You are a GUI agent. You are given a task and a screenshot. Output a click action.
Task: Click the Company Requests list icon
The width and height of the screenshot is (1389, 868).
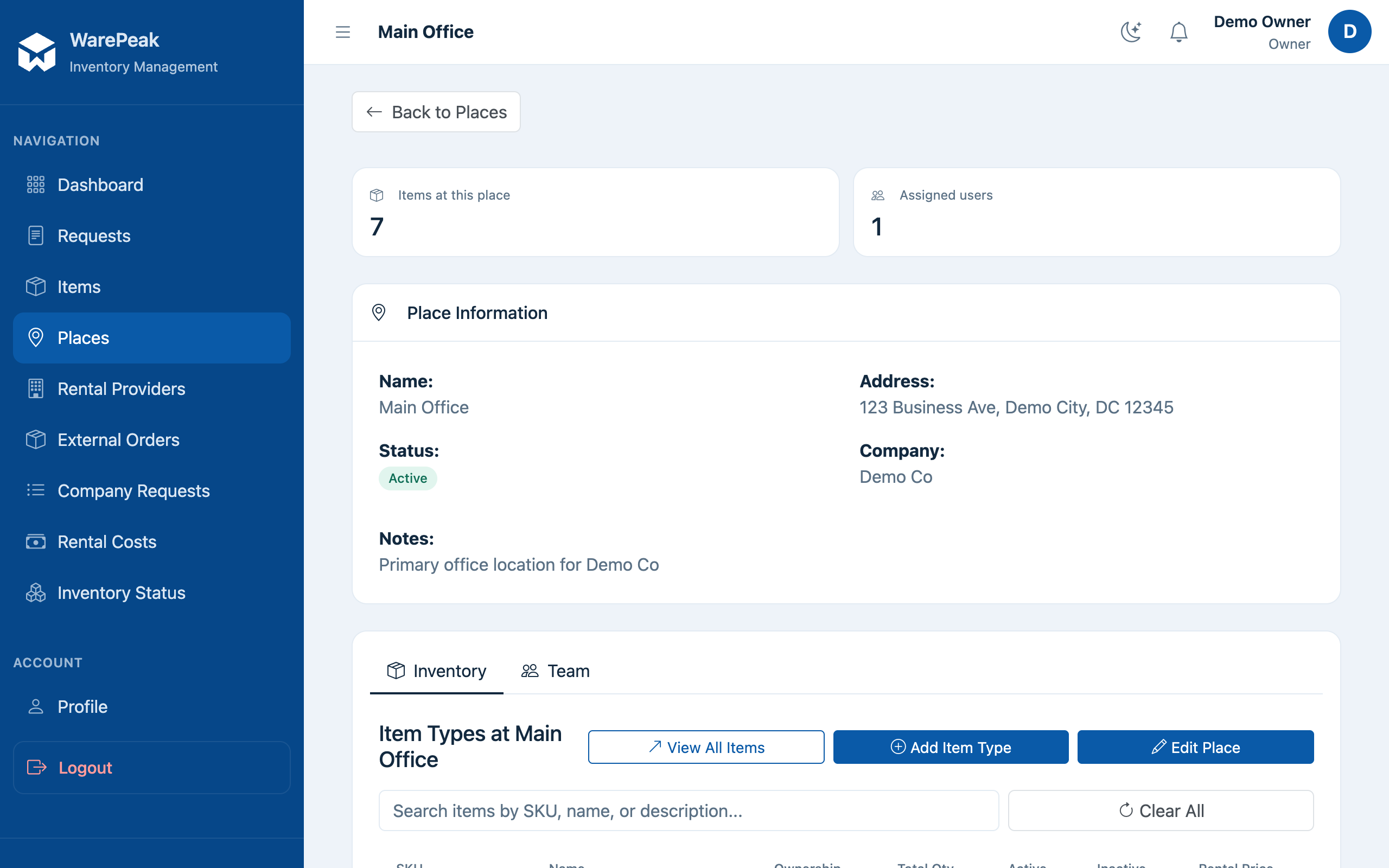(36, 490)
